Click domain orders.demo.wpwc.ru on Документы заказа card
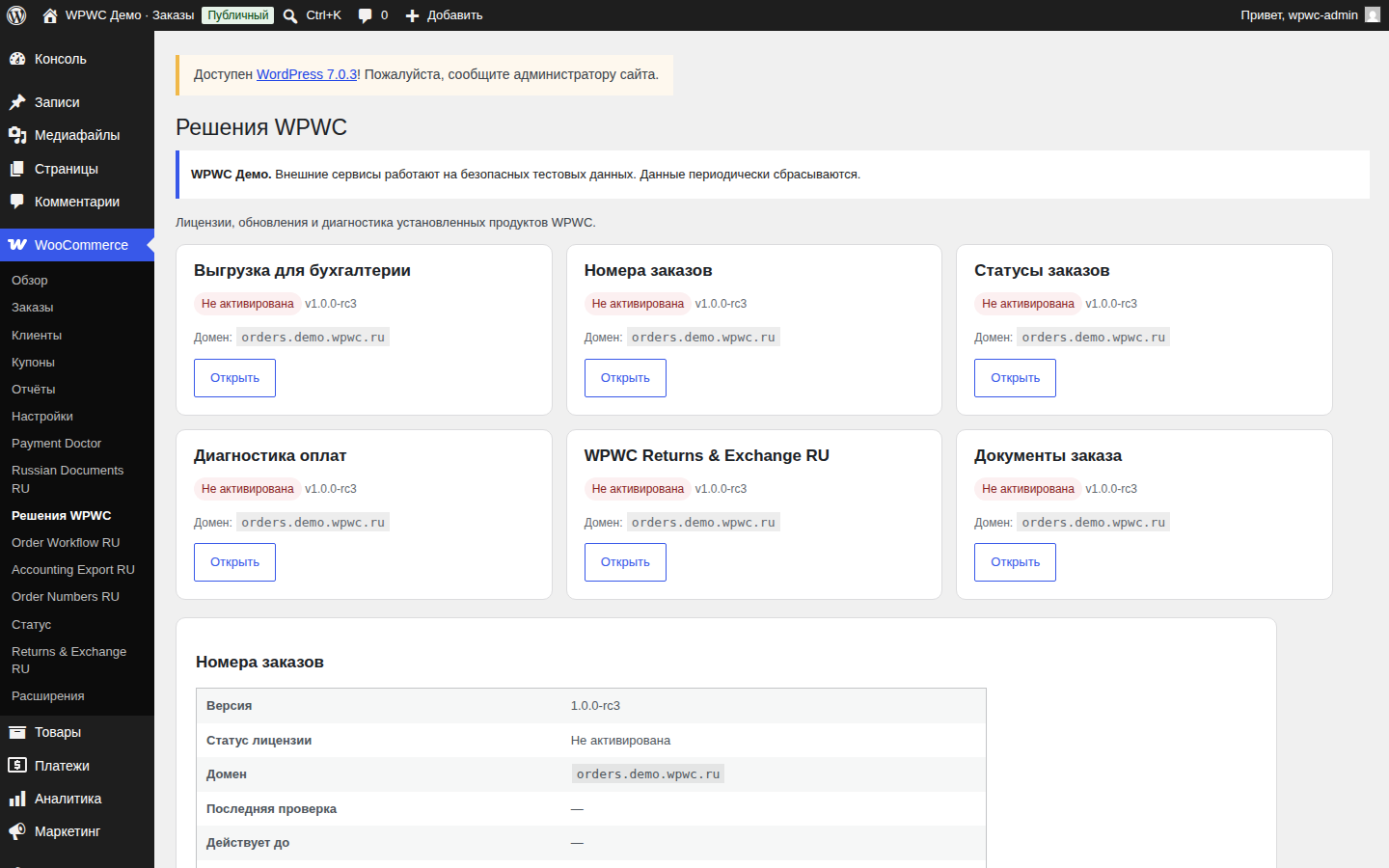The image size is (1389, 868). click(x=1094, y=523)
